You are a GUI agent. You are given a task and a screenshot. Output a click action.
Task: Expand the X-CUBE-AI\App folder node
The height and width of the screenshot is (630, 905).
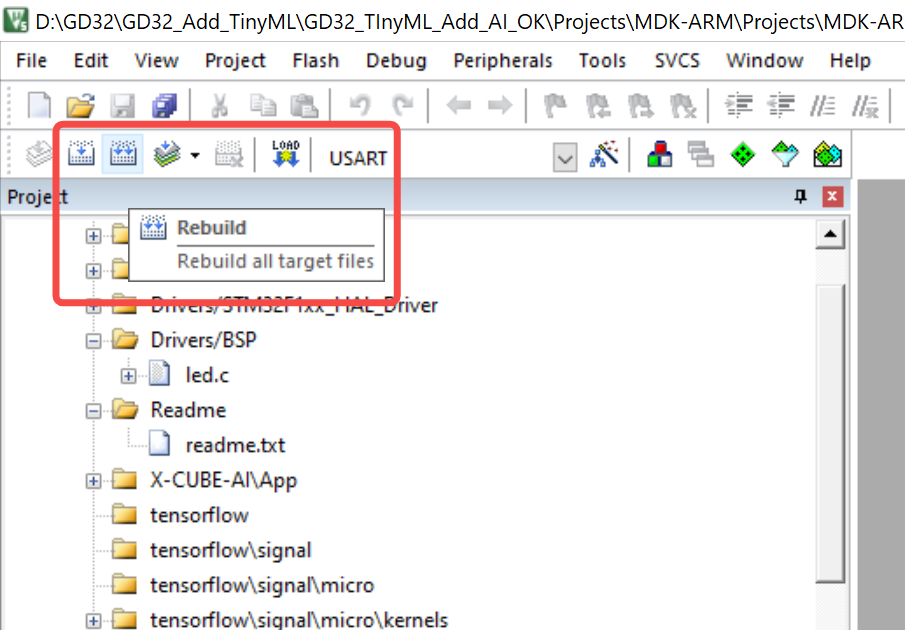[x=94, y=481]
